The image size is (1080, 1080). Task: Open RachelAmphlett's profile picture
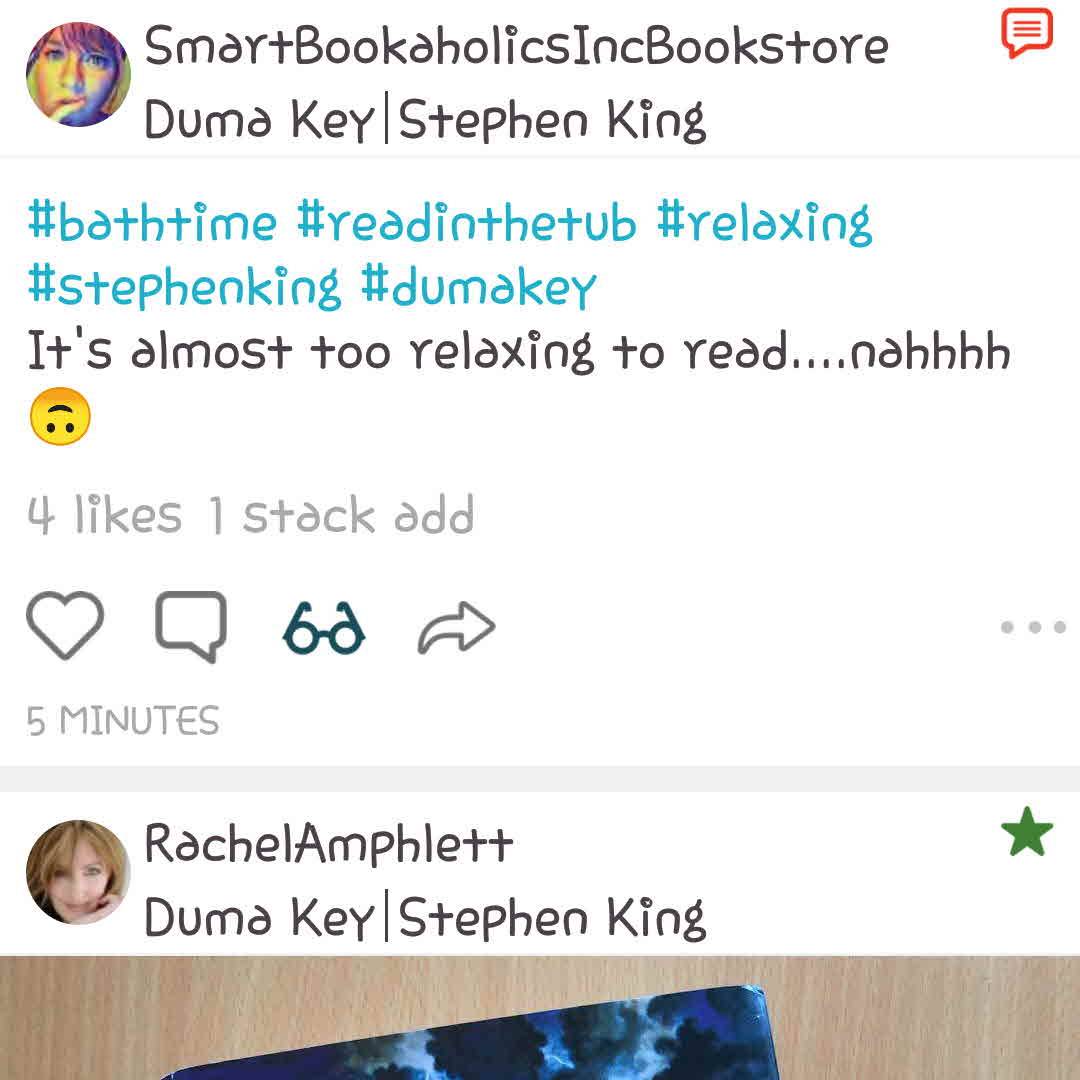coord(79,871)
